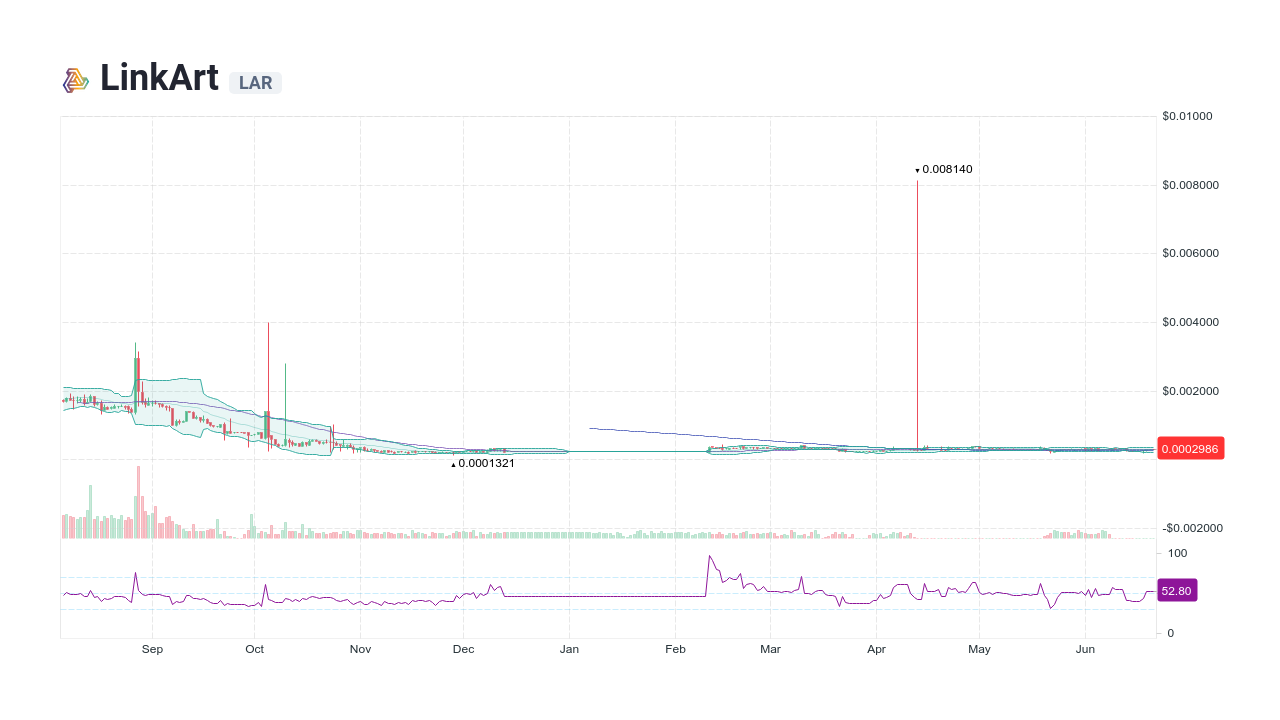The height and width of the screenshot is (720, 1280).
Task: Click the red current price label 0.0002986
Action: [1190, 448]
